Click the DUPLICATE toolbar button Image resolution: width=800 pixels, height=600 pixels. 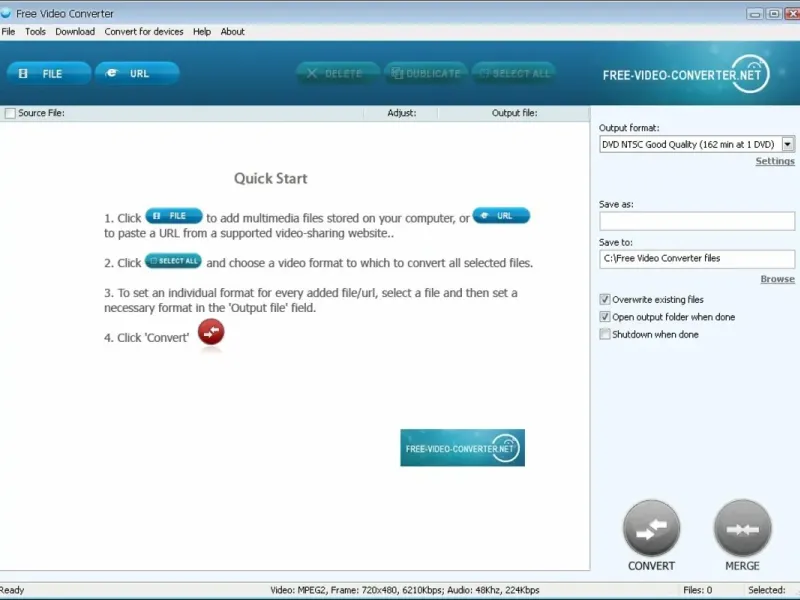426,73
